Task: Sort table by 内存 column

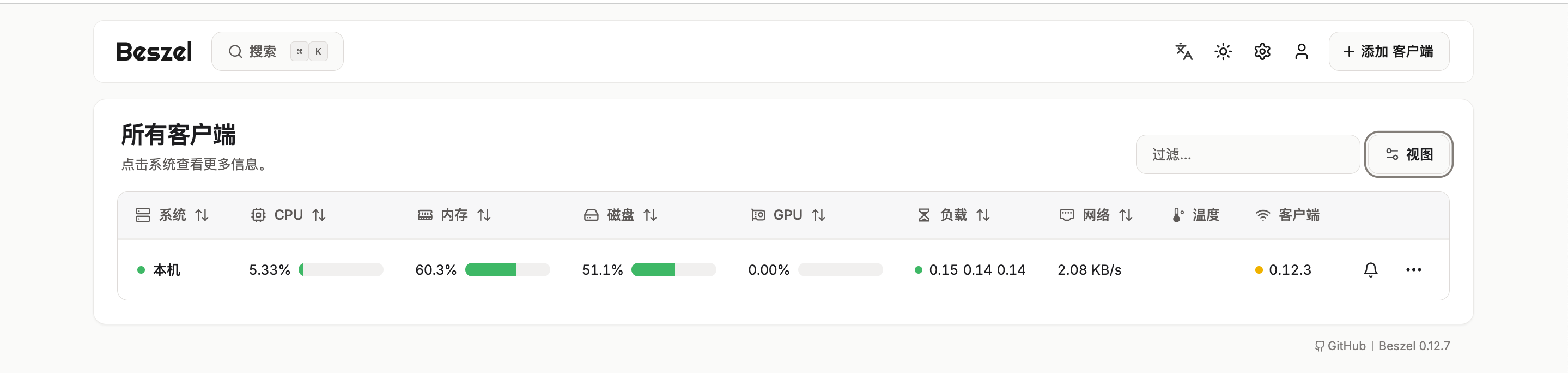Action: pos(454,215)
